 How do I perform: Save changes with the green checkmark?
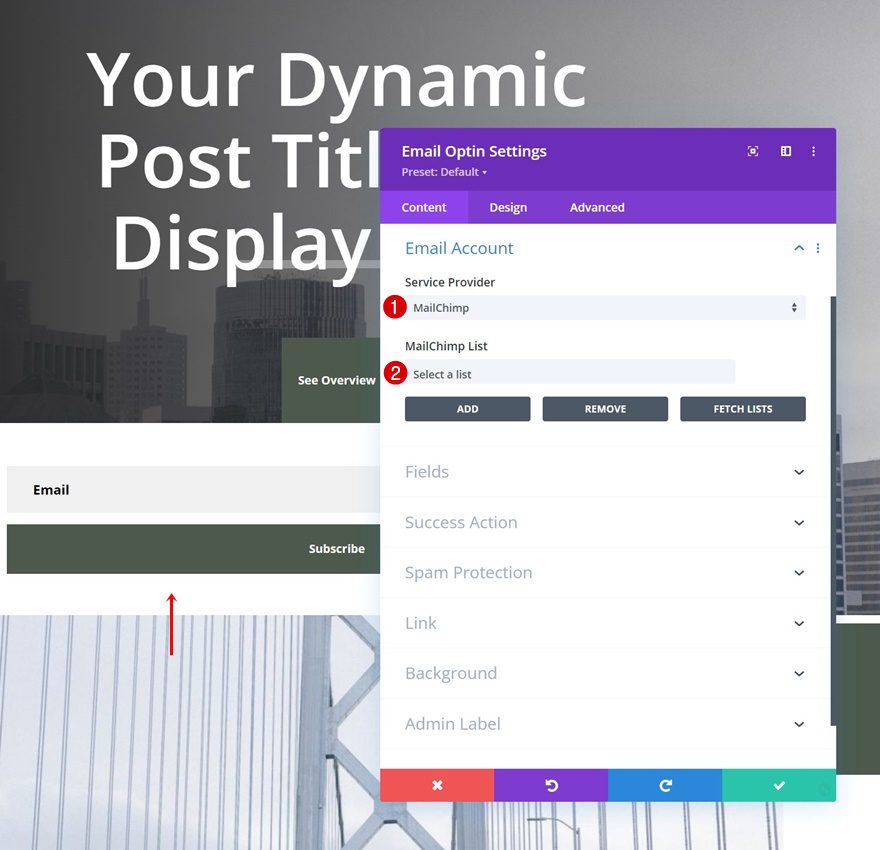[x=779, y=786]
